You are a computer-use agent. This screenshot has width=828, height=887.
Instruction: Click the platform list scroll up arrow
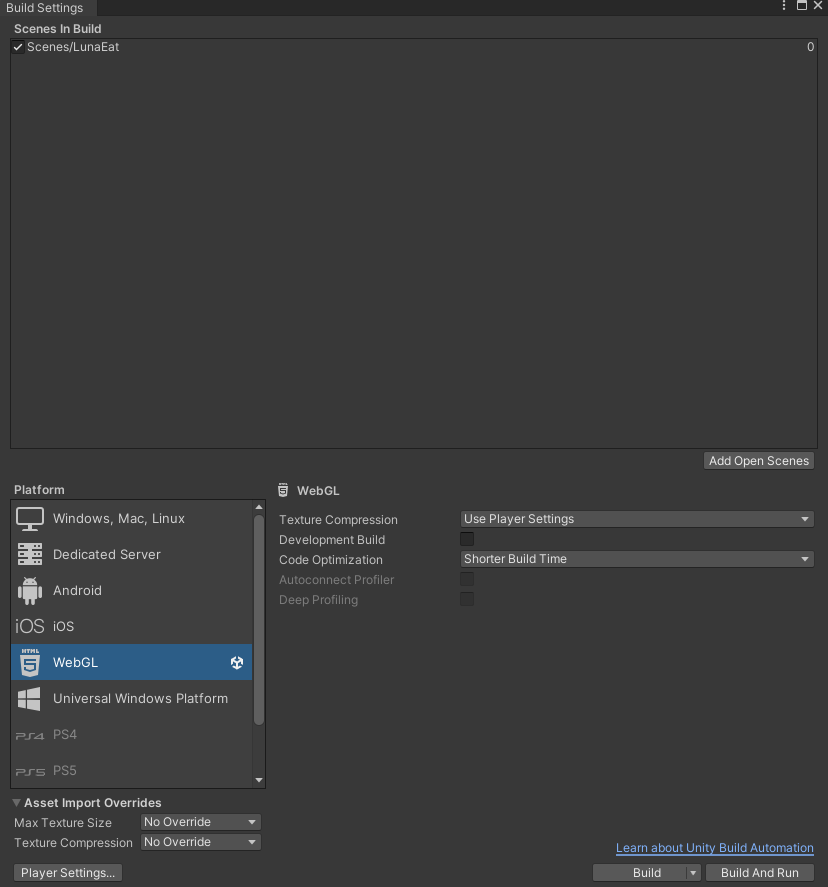pos(259,507)
